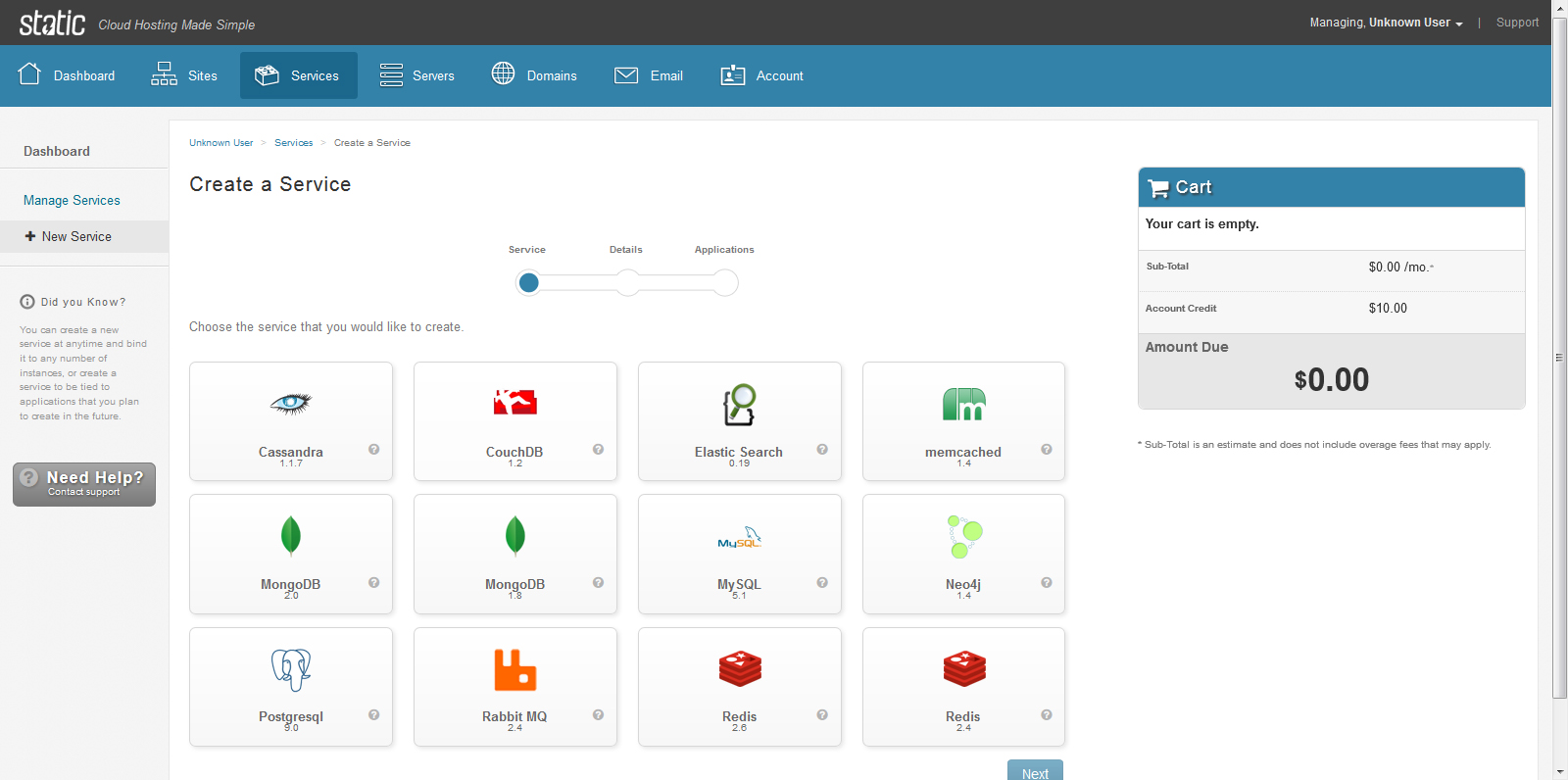Click the shopping cart icon
Screen dimensions: 1568x780
point(1158,188)
